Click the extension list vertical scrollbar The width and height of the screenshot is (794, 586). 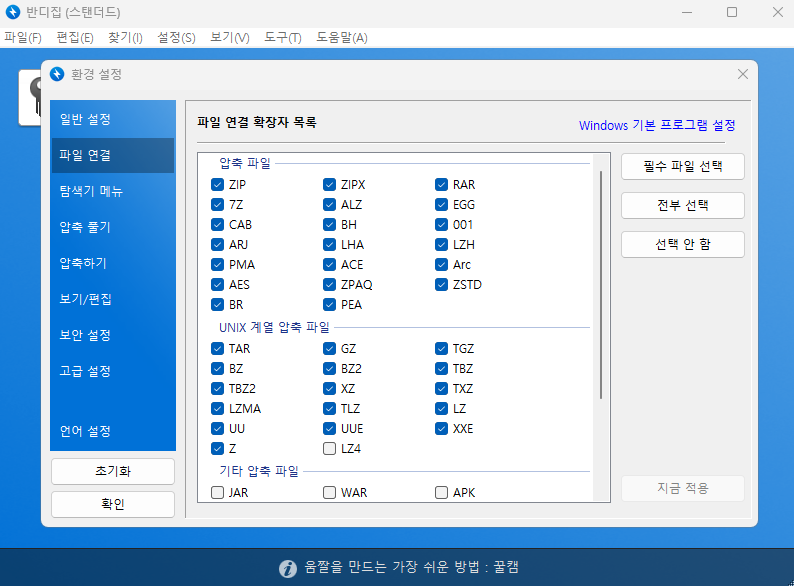(x=601, y=285)
